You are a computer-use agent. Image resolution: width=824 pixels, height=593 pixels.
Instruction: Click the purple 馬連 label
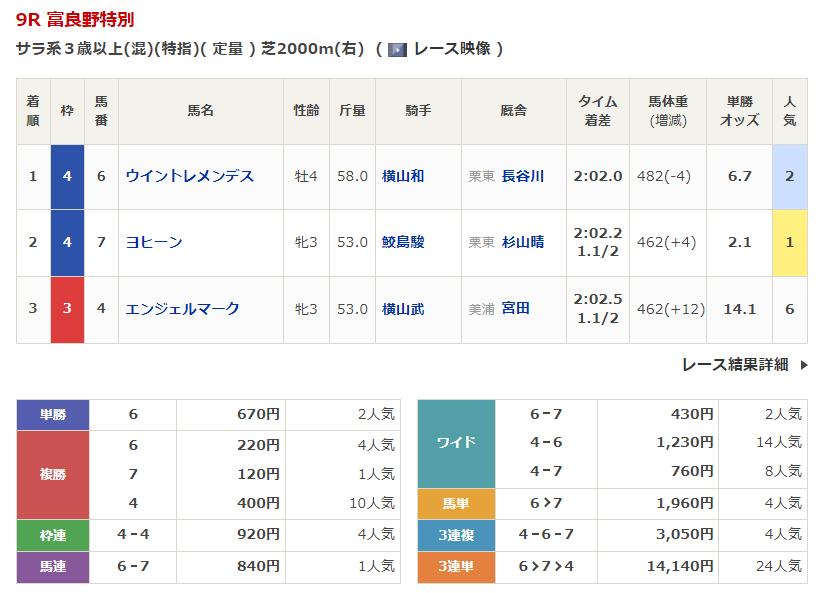tap(53, 567)
